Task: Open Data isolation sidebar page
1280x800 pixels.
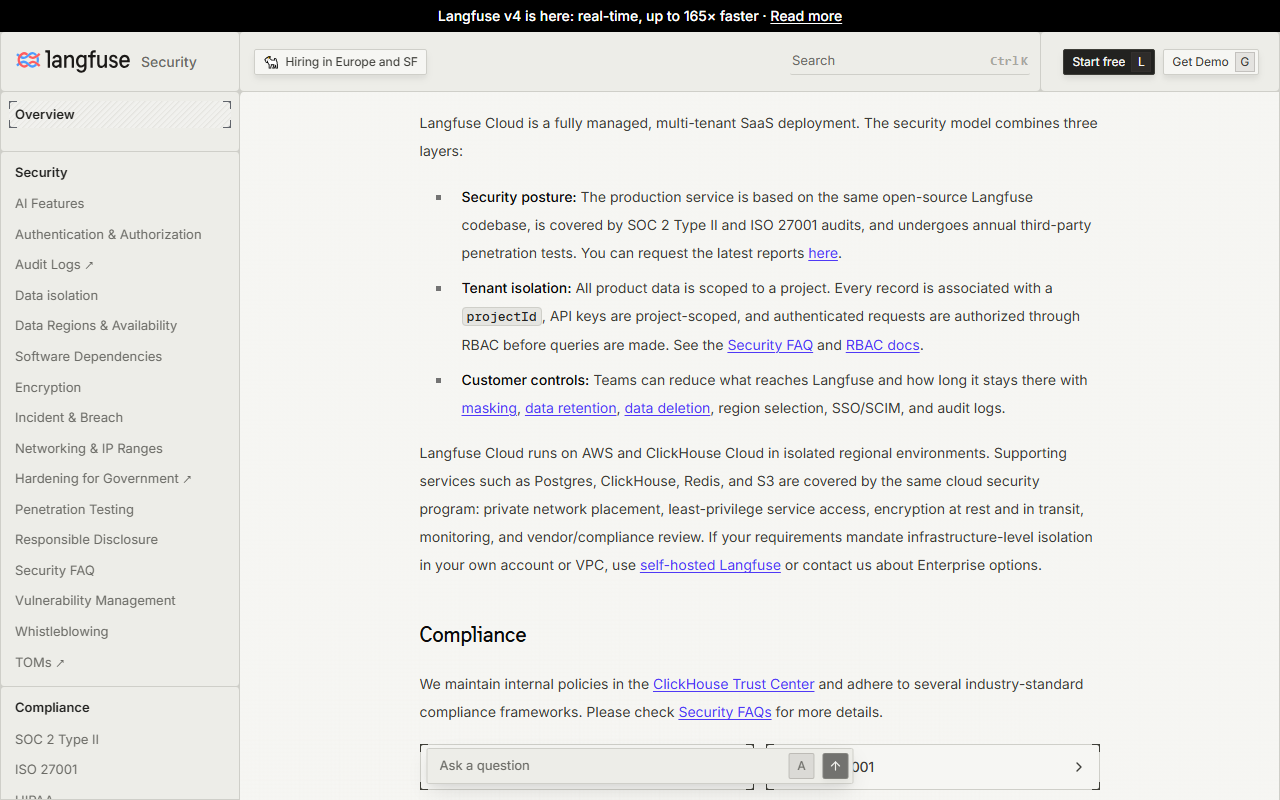Action: 56,296
